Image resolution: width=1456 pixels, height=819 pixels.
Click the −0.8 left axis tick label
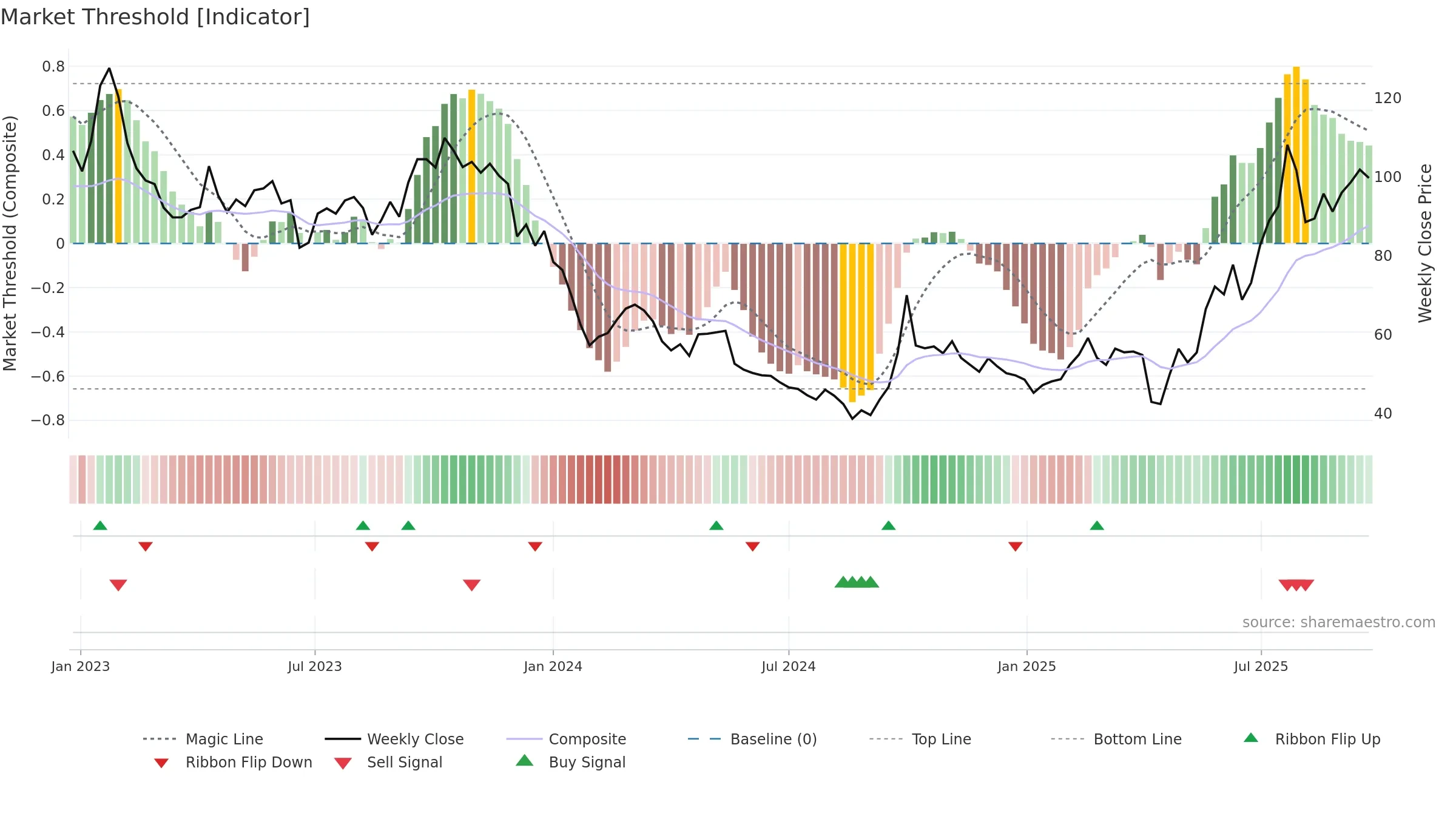48,420
